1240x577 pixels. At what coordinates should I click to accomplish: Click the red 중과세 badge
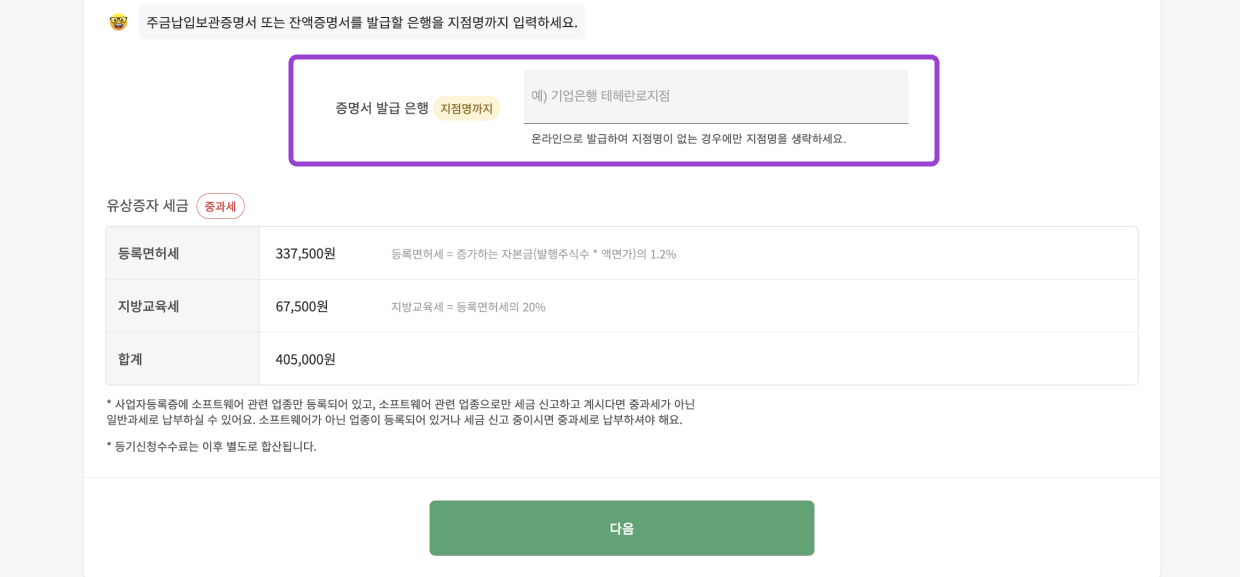click(220, 206)
